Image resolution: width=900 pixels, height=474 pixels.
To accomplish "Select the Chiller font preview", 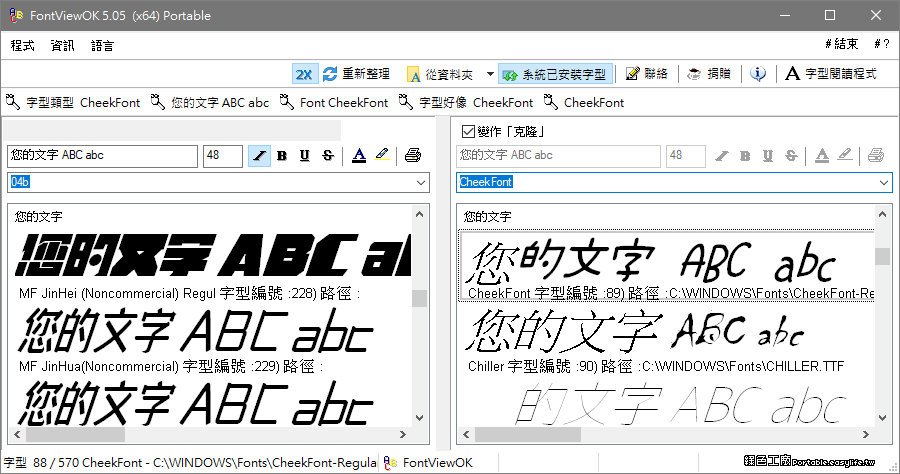I will (x=666, y=340).
